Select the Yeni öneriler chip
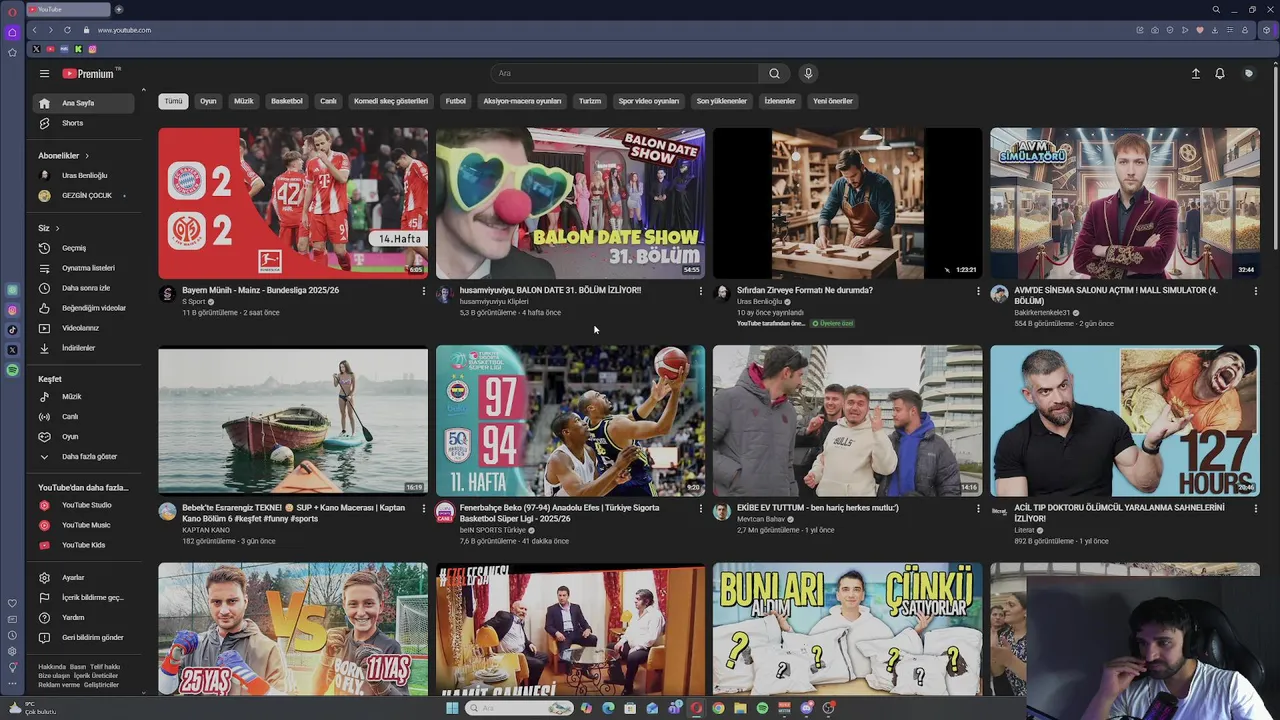The image size is (1280, 720). click(833, 101)
